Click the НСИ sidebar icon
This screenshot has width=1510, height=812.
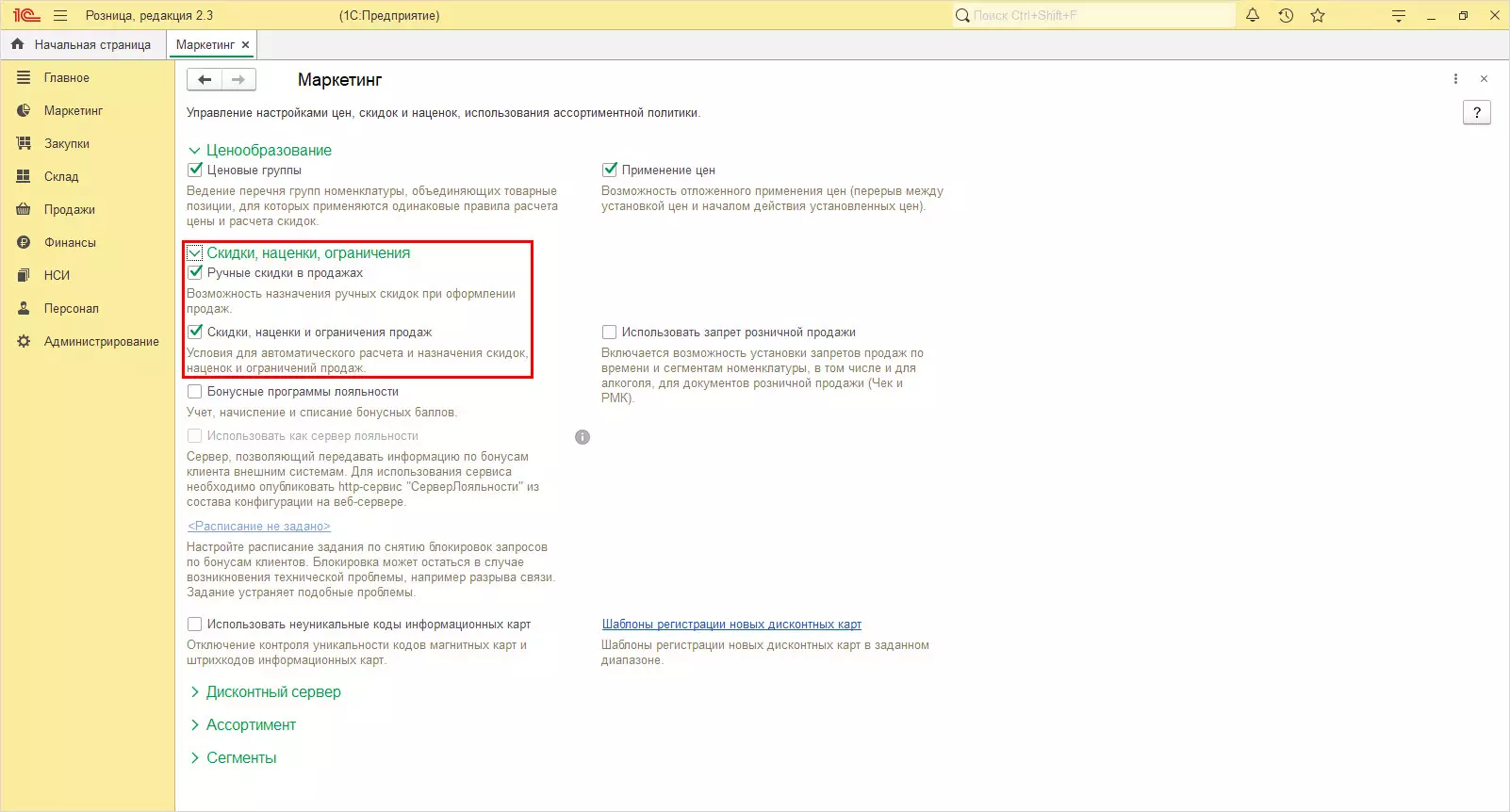(x=24, y=276)
